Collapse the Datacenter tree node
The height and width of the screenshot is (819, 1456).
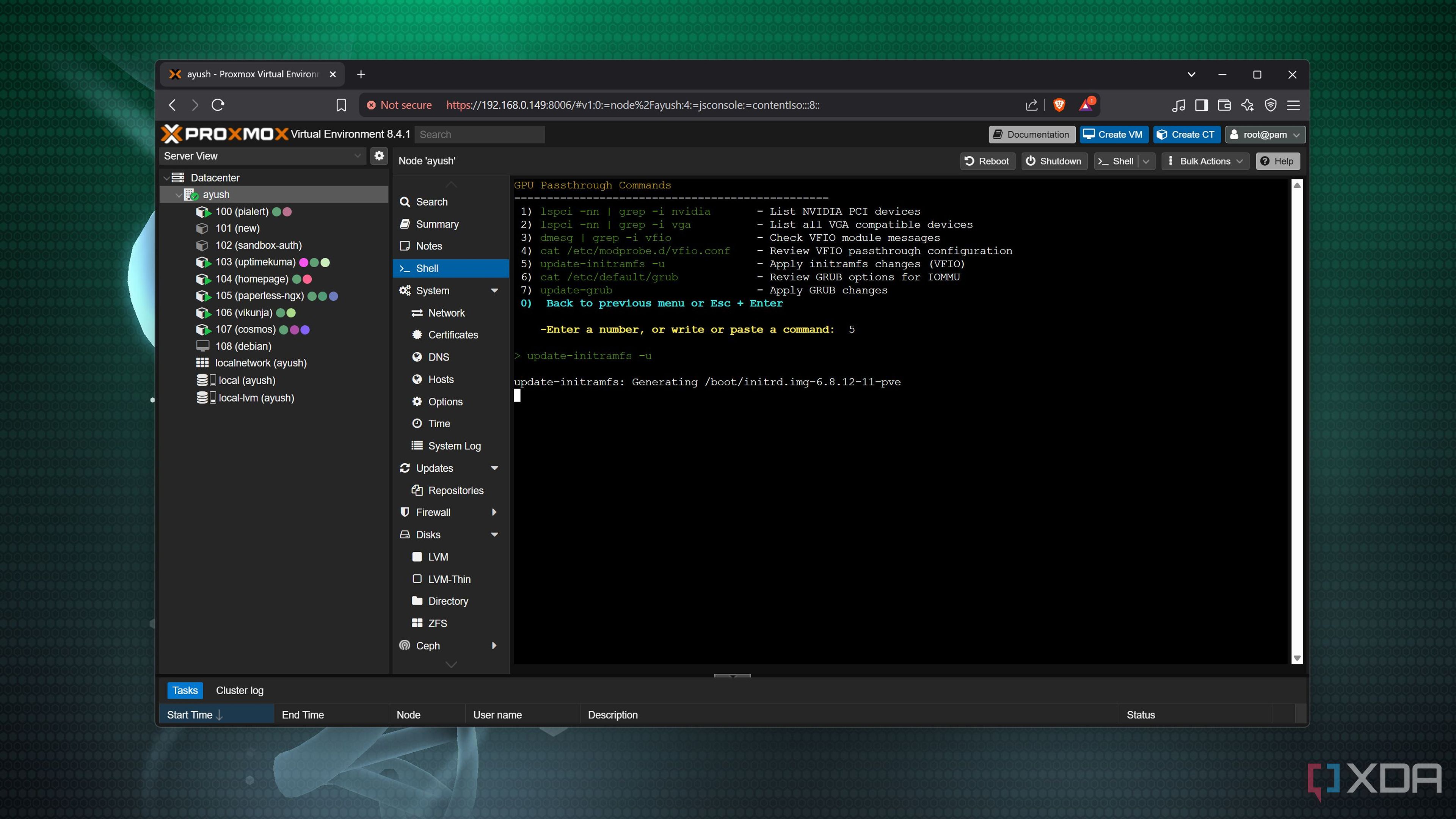(166, 178)
